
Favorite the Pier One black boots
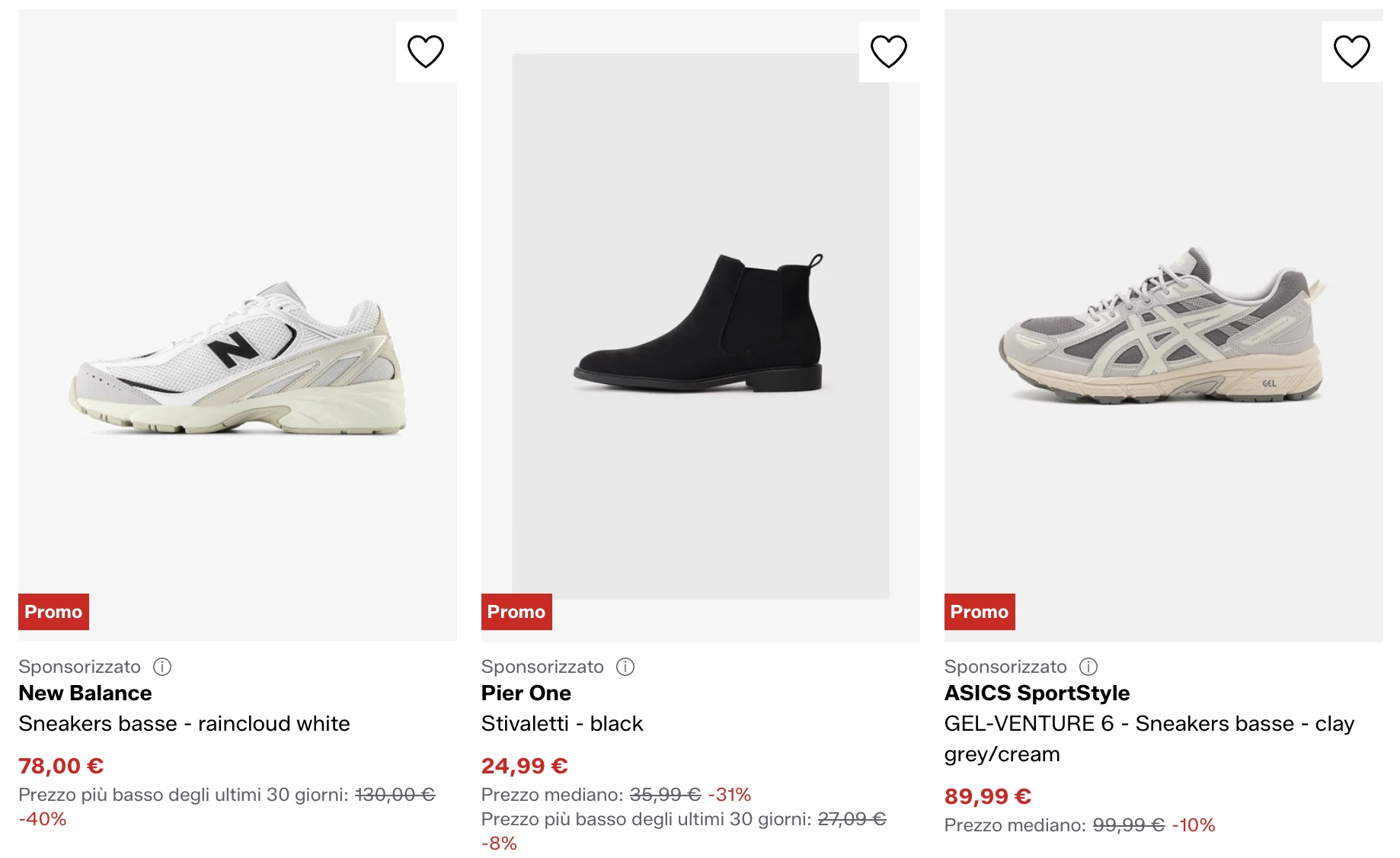(x=889, y=52)
